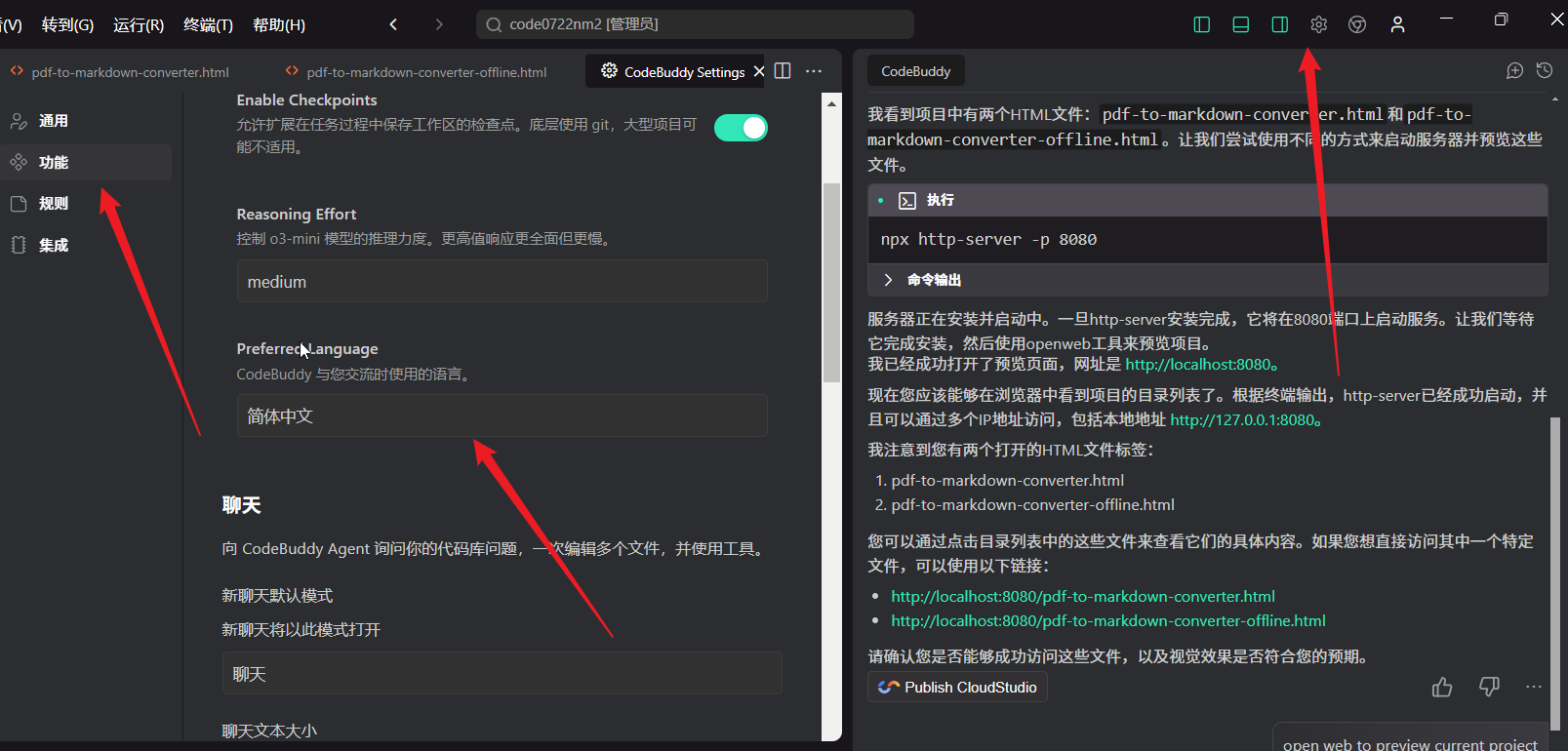This screenshot has height=751, width=1568.
Task: Open the Reasoning Effort dropdown set to medium
Action: pos(502,281)
